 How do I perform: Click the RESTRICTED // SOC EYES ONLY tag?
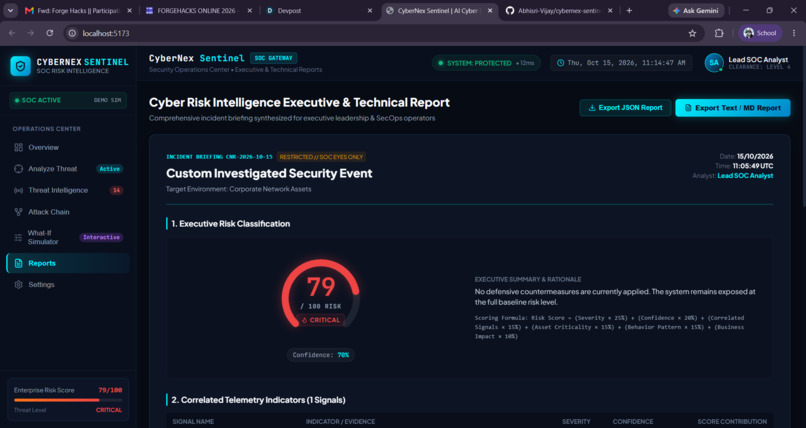(321, 157)
